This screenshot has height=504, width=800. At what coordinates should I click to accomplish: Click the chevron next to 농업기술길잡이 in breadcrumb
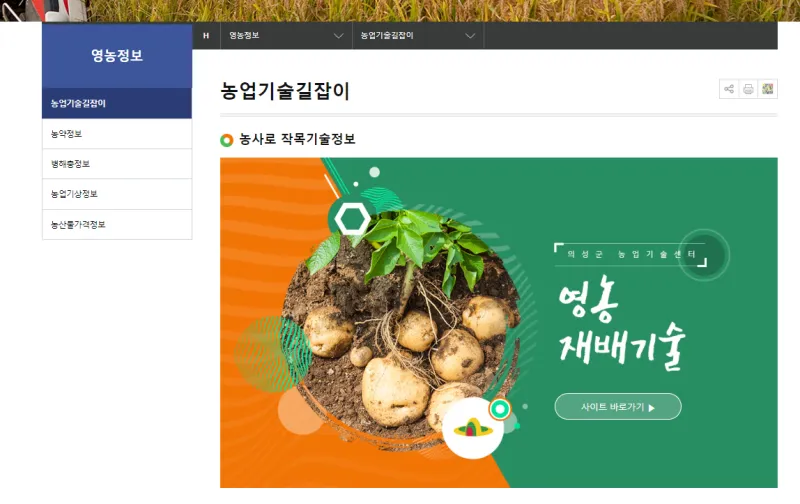point(470,36)
